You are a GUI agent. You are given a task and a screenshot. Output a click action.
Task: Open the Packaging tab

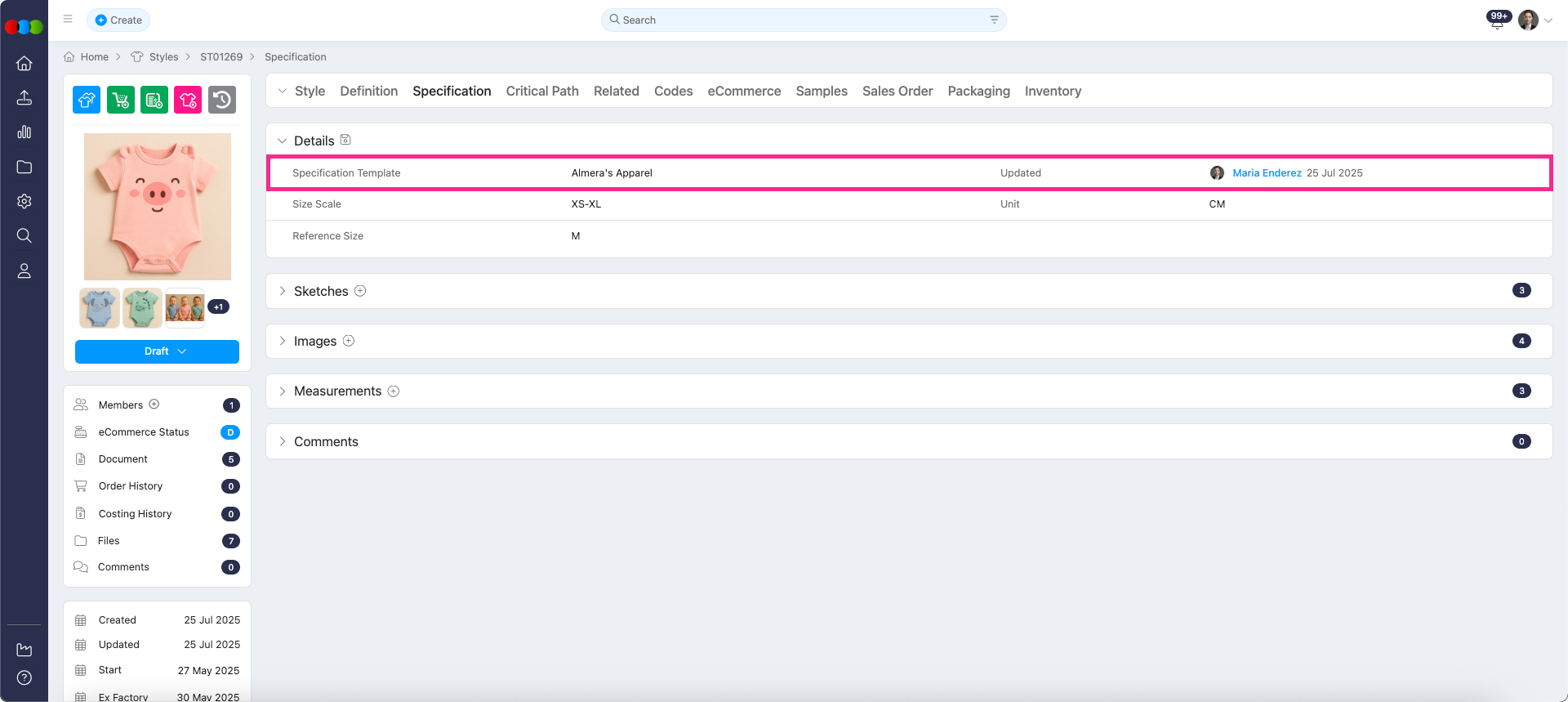[x=978, y=91]
